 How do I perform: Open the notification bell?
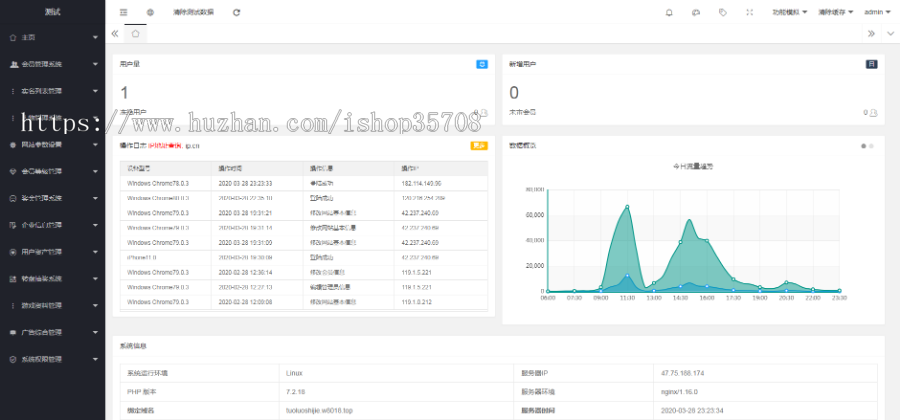tap(669, 12)
